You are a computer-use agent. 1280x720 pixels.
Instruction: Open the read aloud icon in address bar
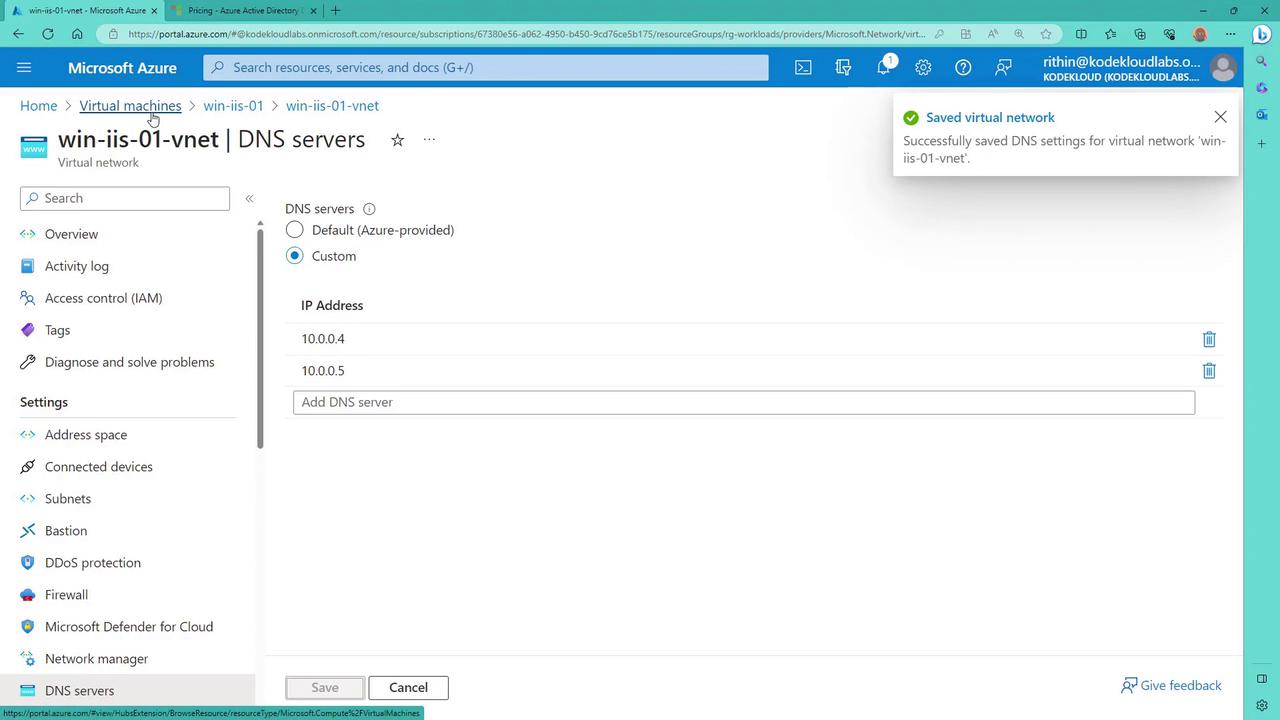tap(993, 34)
